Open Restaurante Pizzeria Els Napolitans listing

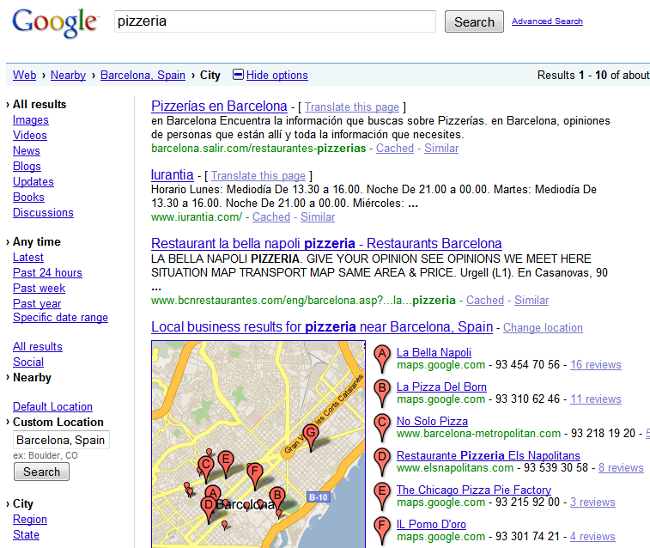[x=488, y=456]
